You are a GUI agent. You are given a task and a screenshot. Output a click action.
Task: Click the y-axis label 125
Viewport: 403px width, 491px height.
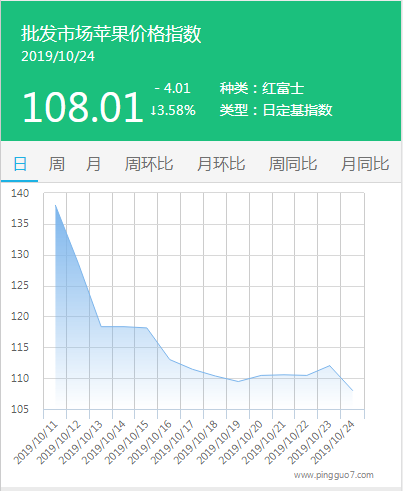click(x=20, y=285)
